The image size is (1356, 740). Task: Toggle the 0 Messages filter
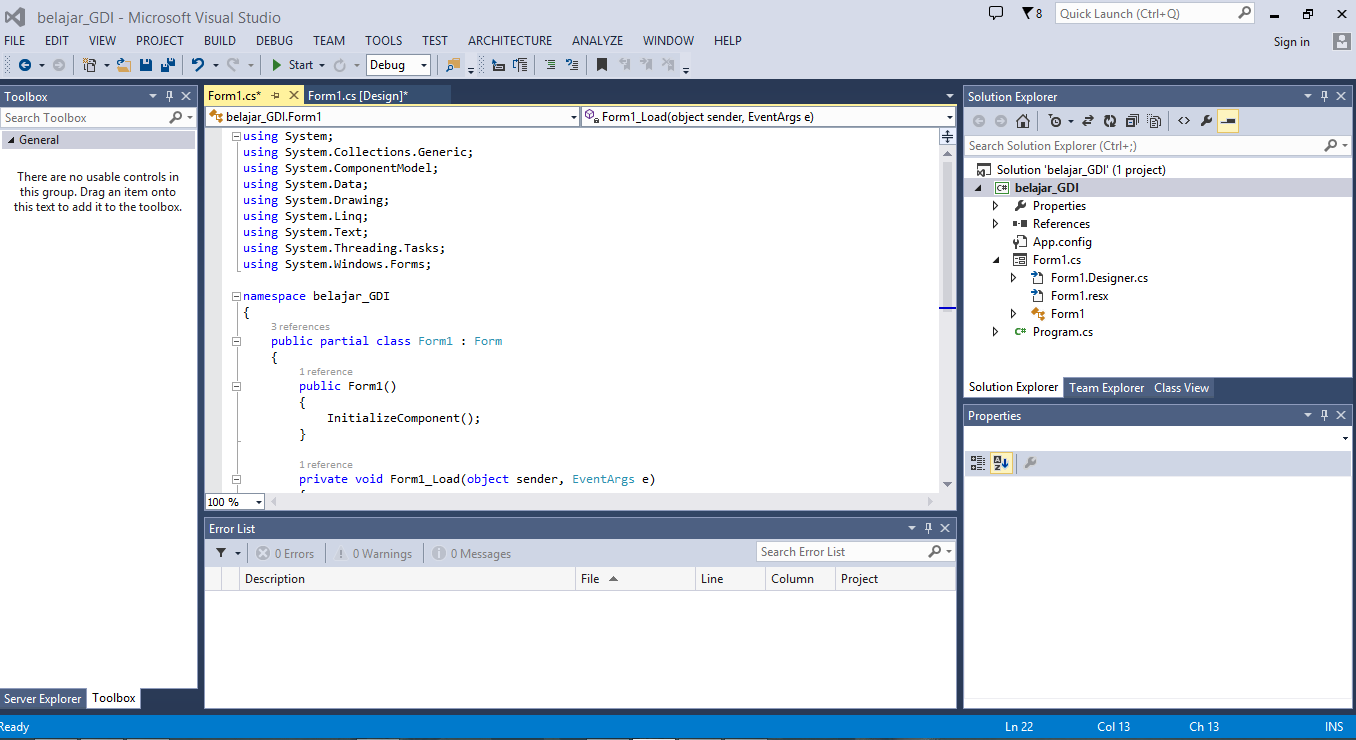(471, 553)
